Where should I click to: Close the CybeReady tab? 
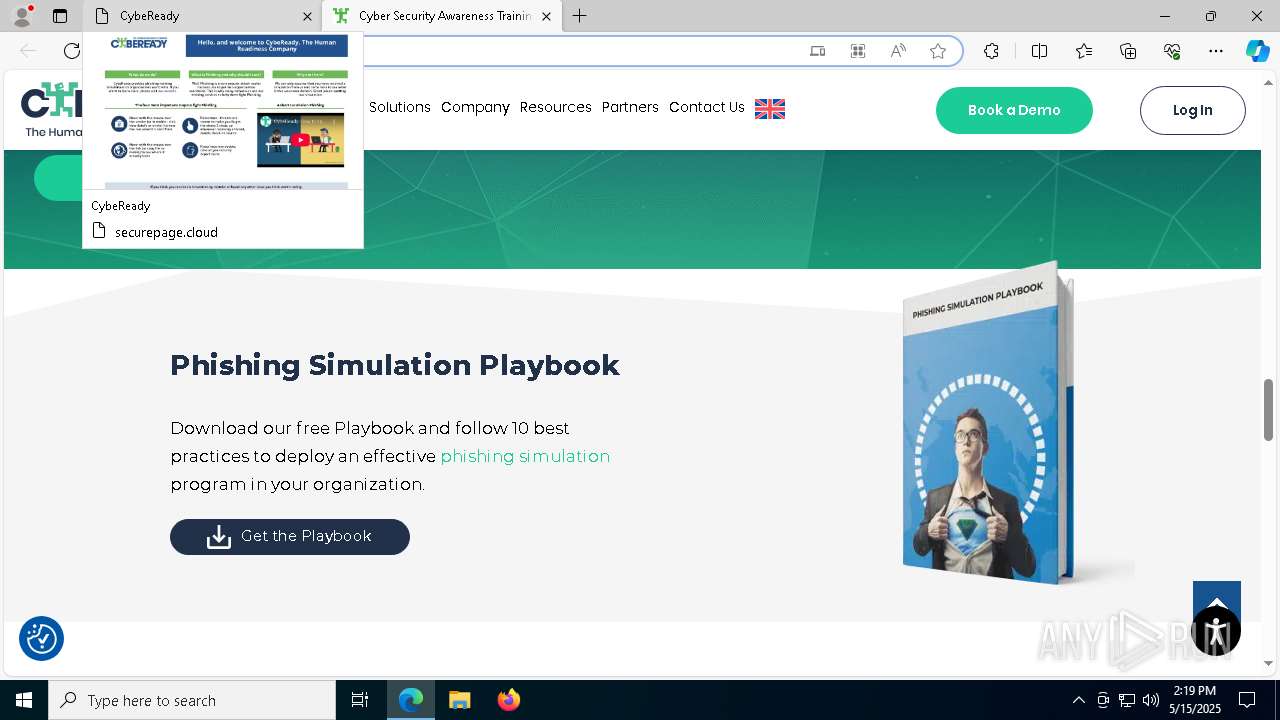307,16
